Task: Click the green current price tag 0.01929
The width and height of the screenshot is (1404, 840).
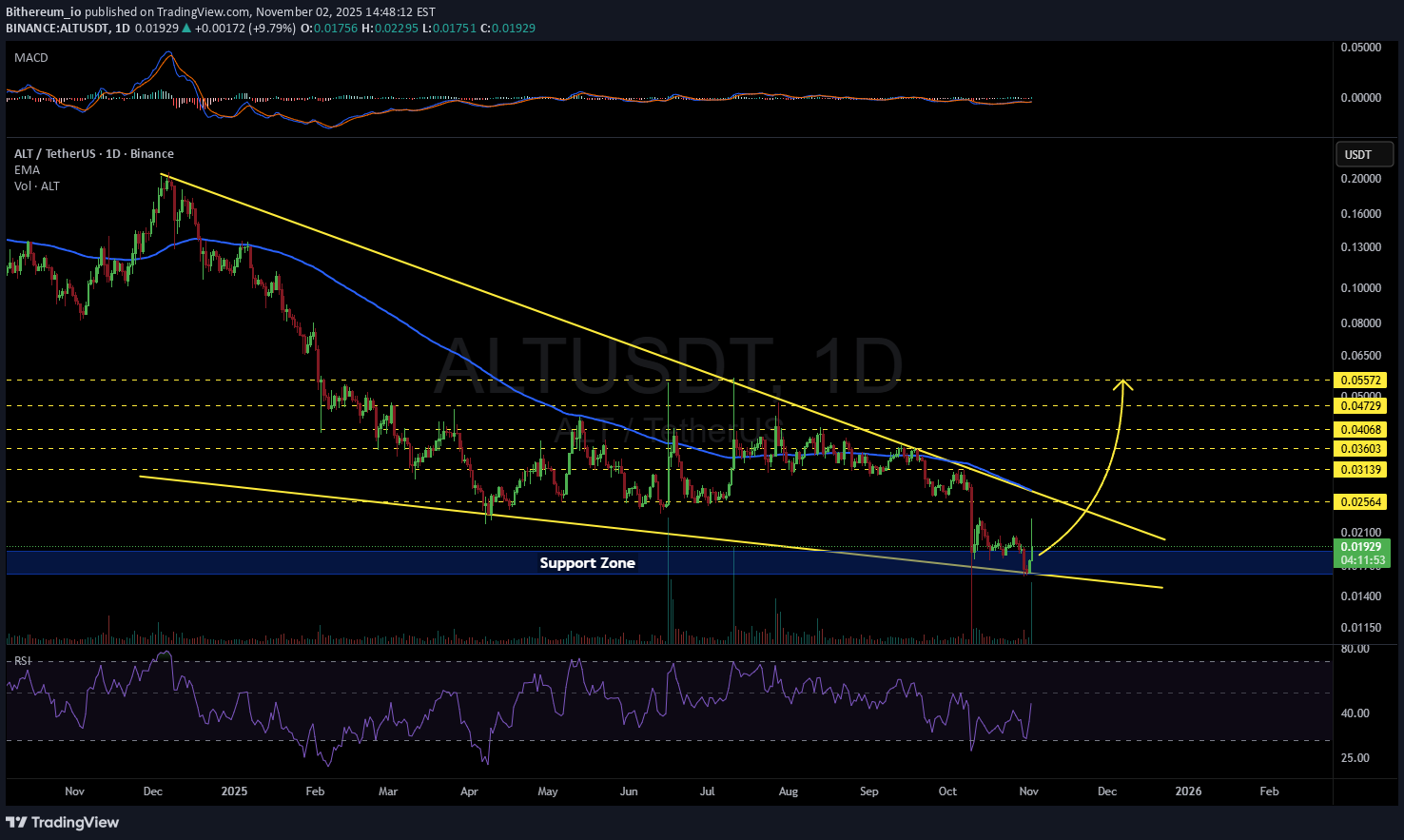Action: [x=1364, y=547]
